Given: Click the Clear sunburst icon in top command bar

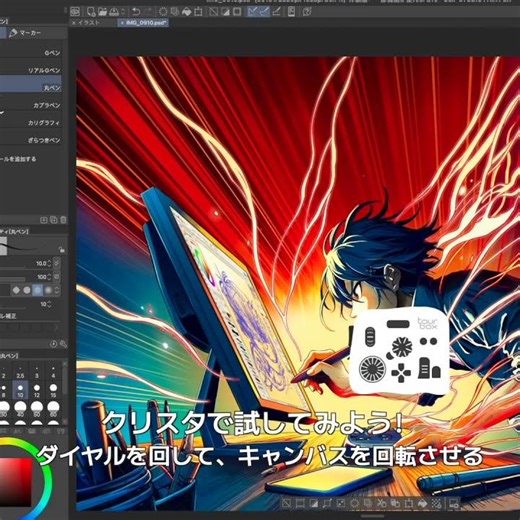Looking at the screenshot, I should 163,12.
